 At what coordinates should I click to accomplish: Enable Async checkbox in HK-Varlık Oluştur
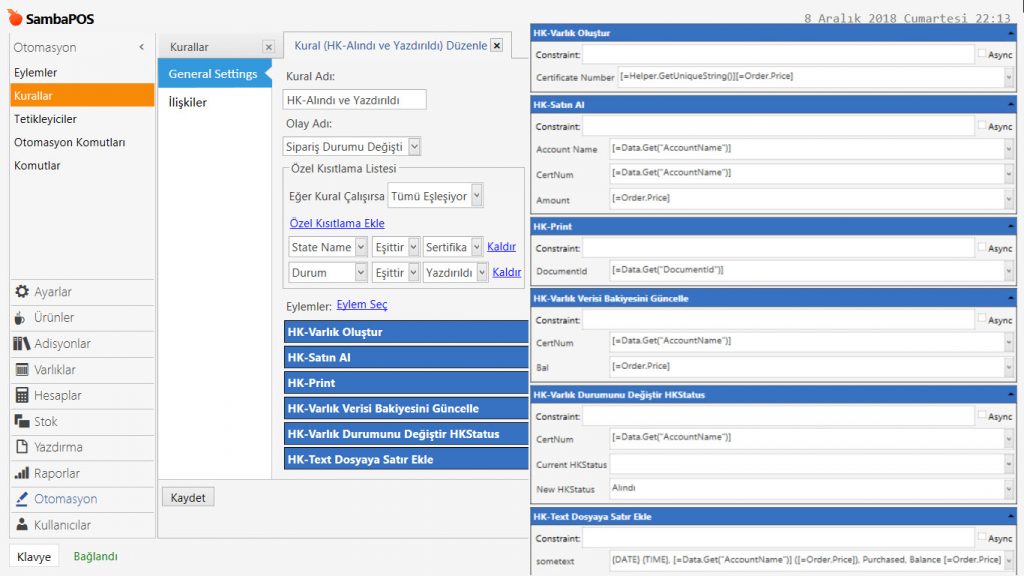[x=982, y=54]
